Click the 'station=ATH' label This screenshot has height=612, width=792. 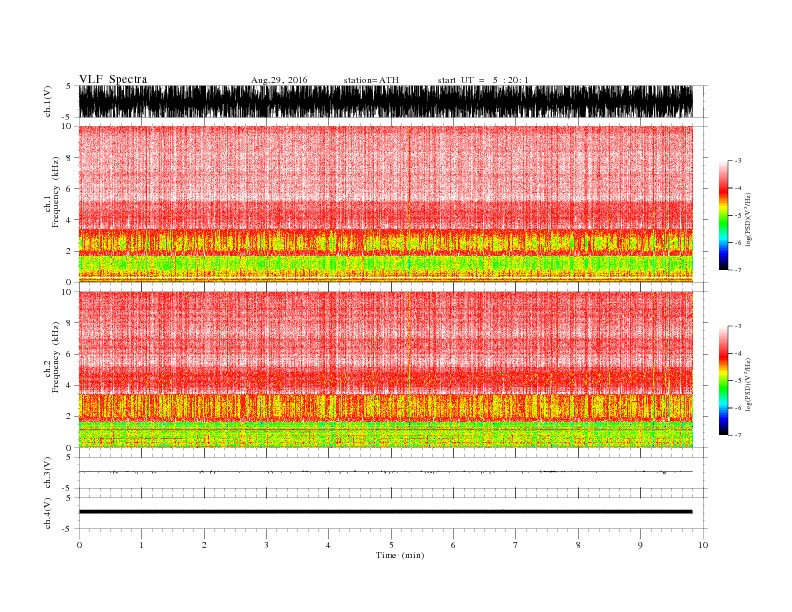(x=371, y=80)
